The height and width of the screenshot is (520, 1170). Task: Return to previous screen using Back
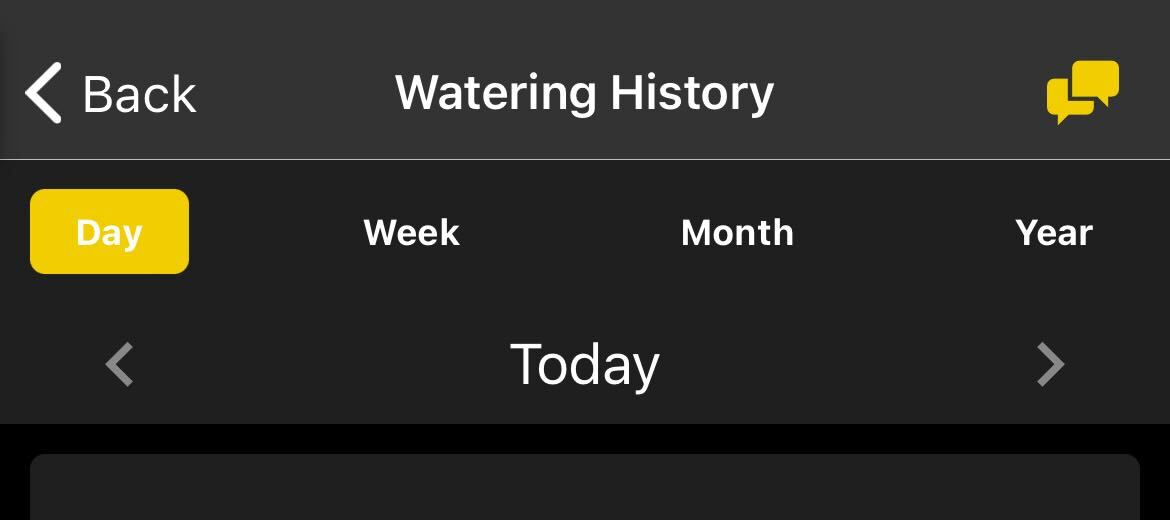pyautogui.click(x=110, y=93)
